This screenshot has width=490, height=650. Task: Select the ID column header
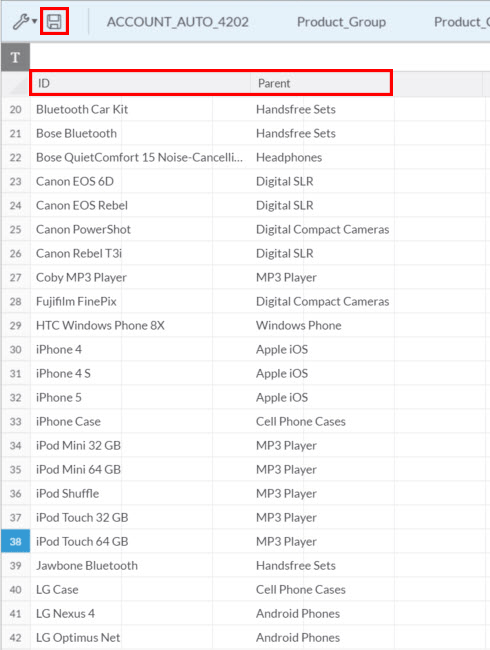point(140,83)
